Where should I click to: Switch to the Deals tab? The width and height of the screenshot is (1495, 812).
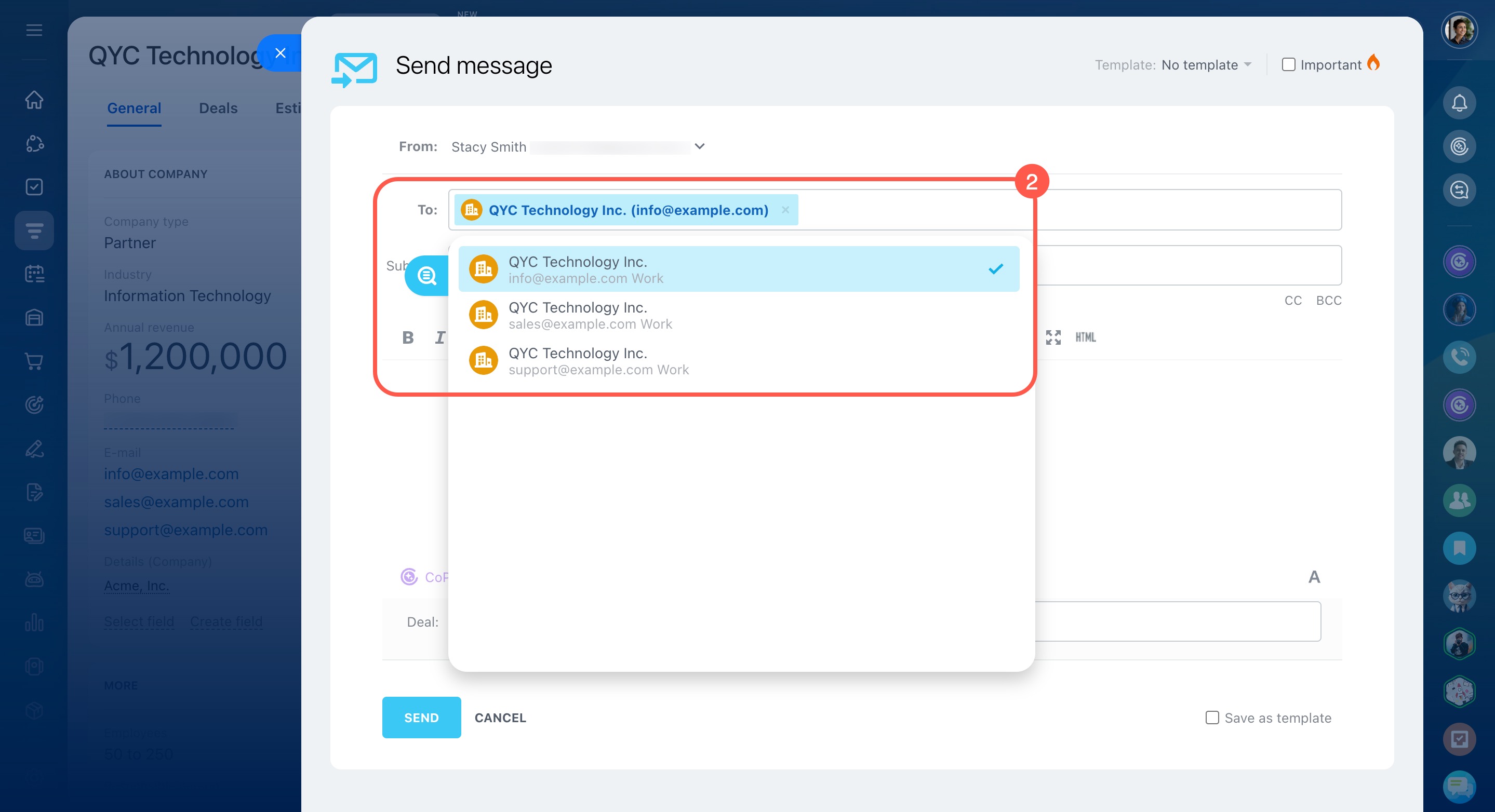pos(218,109)
